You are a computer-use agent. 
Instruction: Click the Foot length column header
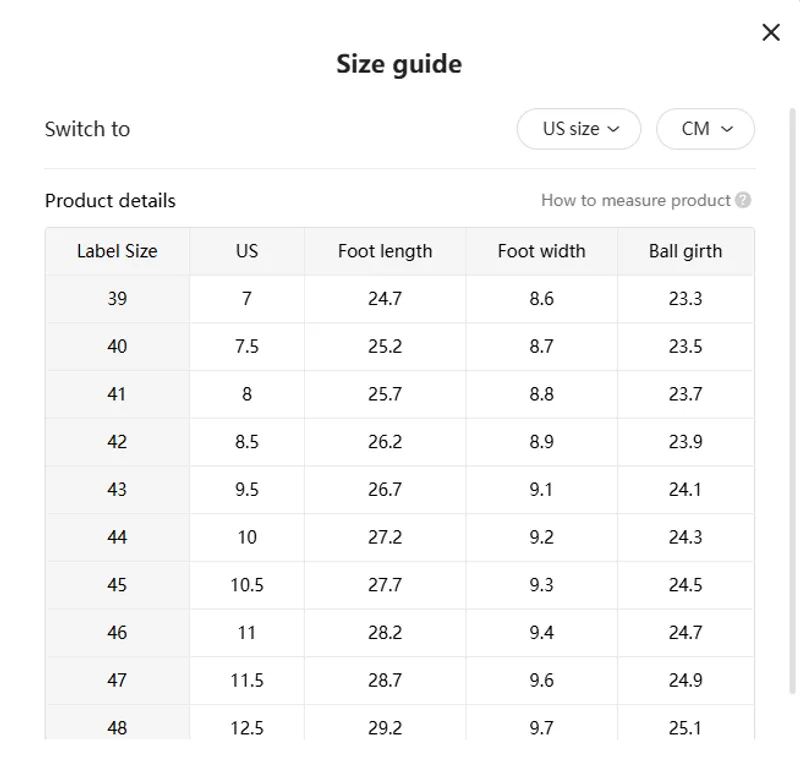(385, 251)
